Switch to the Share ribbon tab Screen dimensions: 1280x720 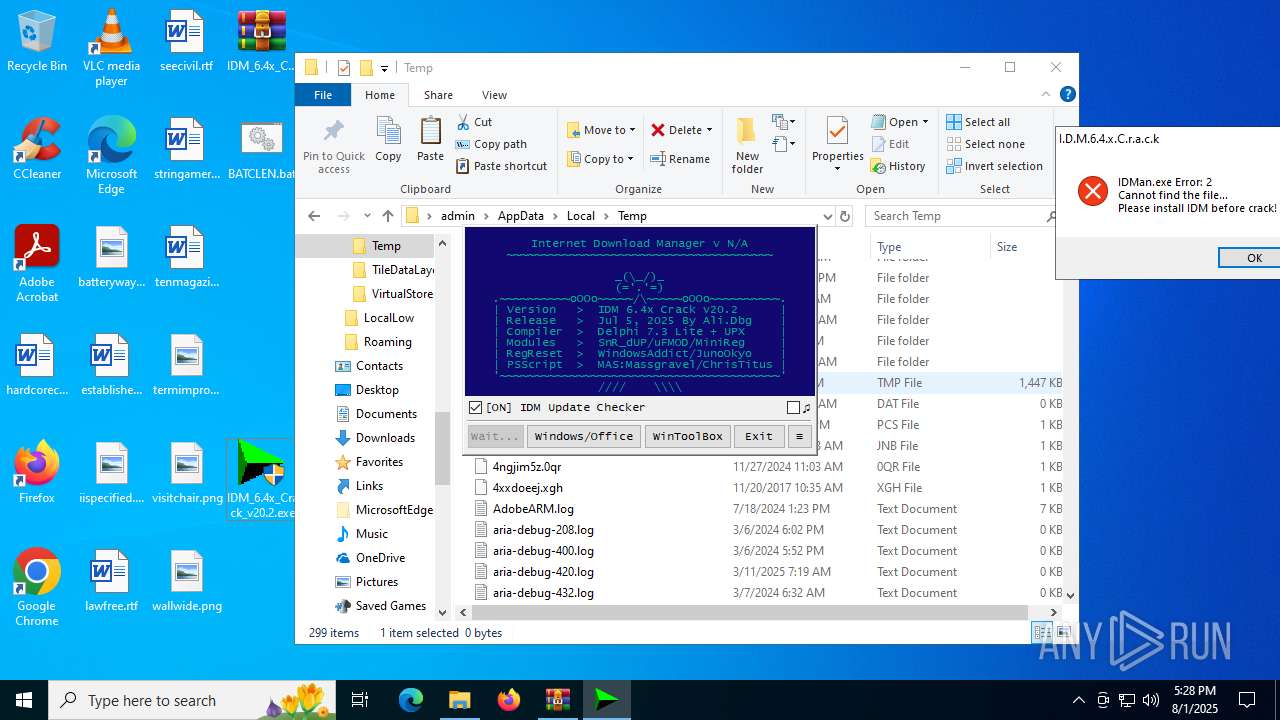tap(438, 95)
